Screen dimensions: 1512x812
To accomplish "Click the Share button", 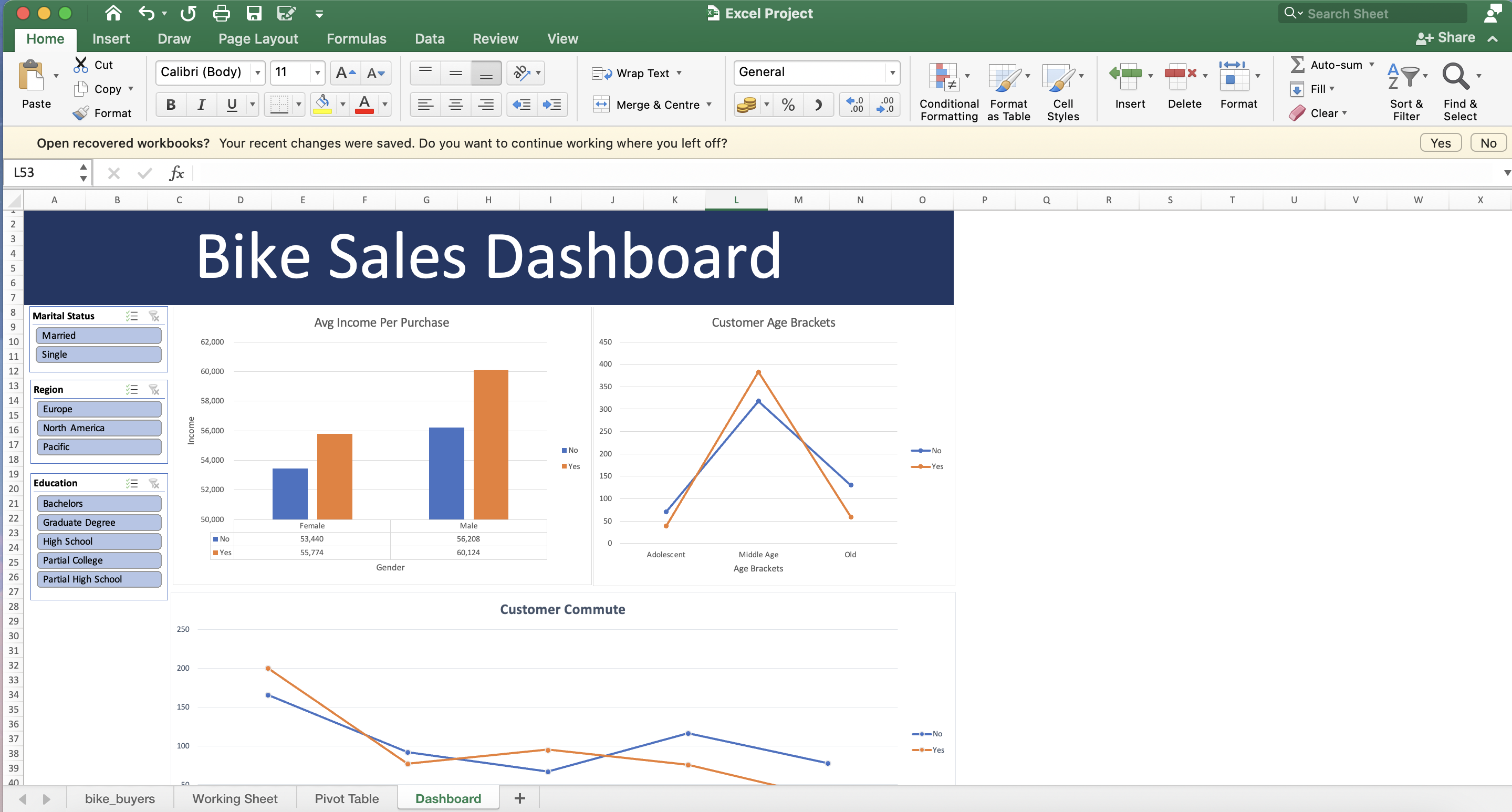I will click(x=1444, y=38).
